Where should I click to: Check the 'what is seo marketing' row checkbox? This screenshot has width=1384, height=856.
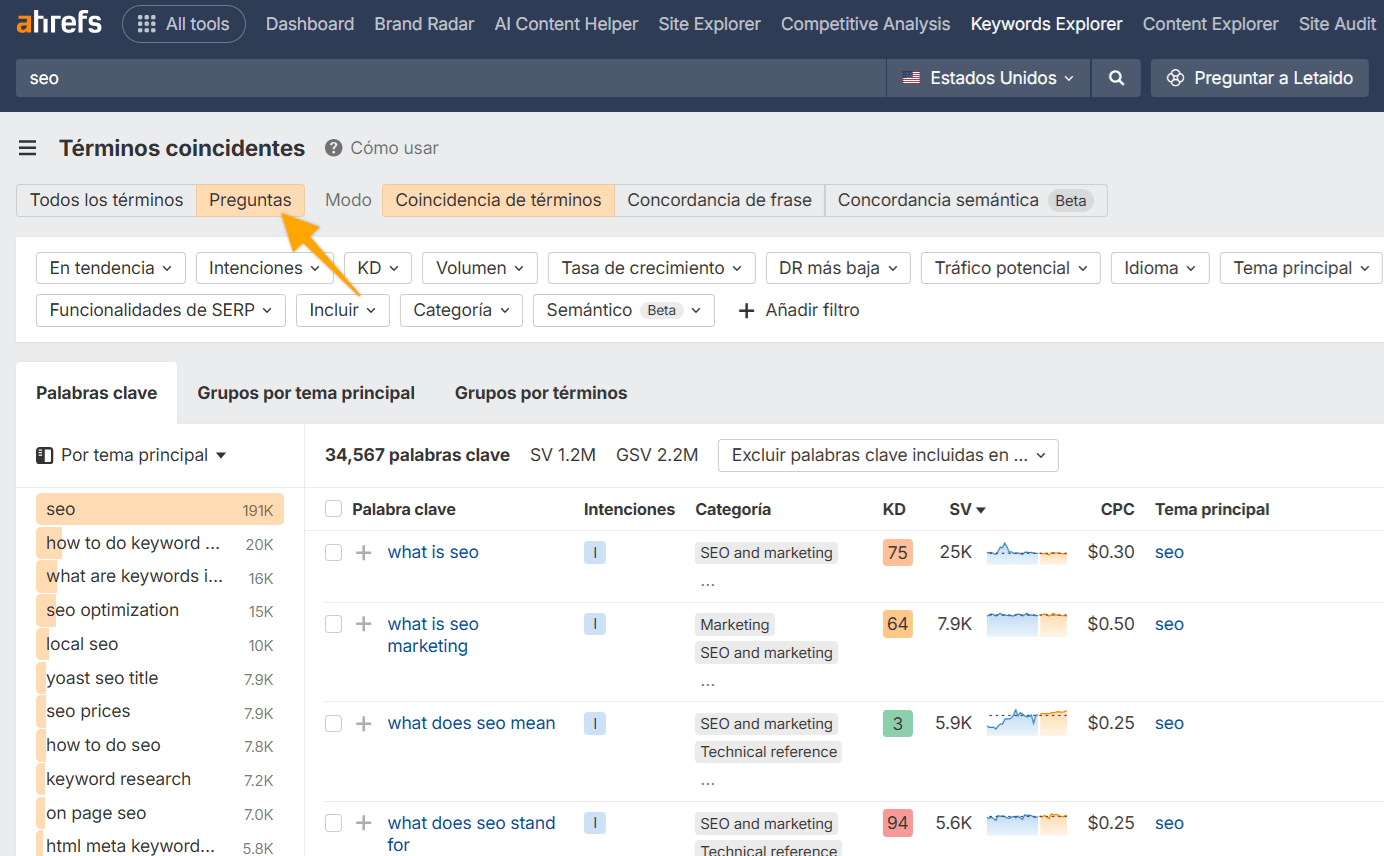(334, 624)
